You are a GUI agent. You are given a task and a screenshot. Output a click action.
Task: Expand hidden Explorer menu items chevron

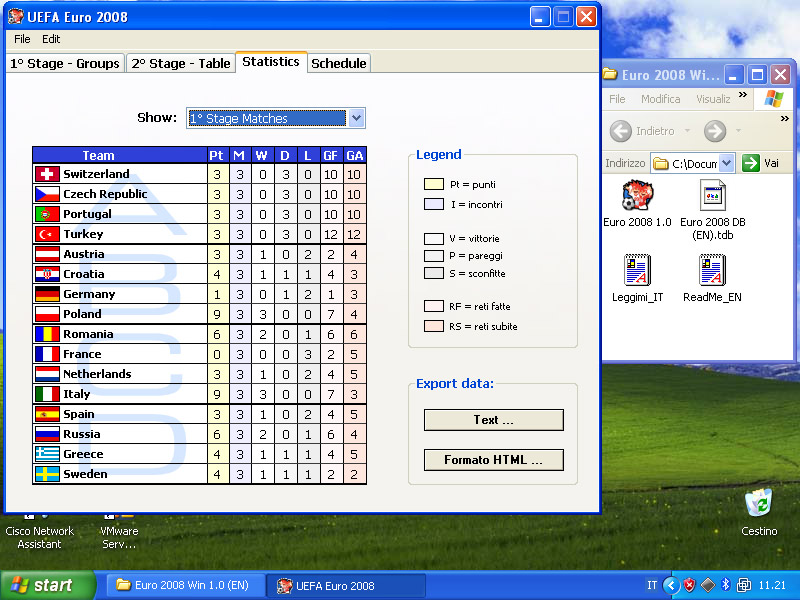pyautogui.click(x=743, y=95)
